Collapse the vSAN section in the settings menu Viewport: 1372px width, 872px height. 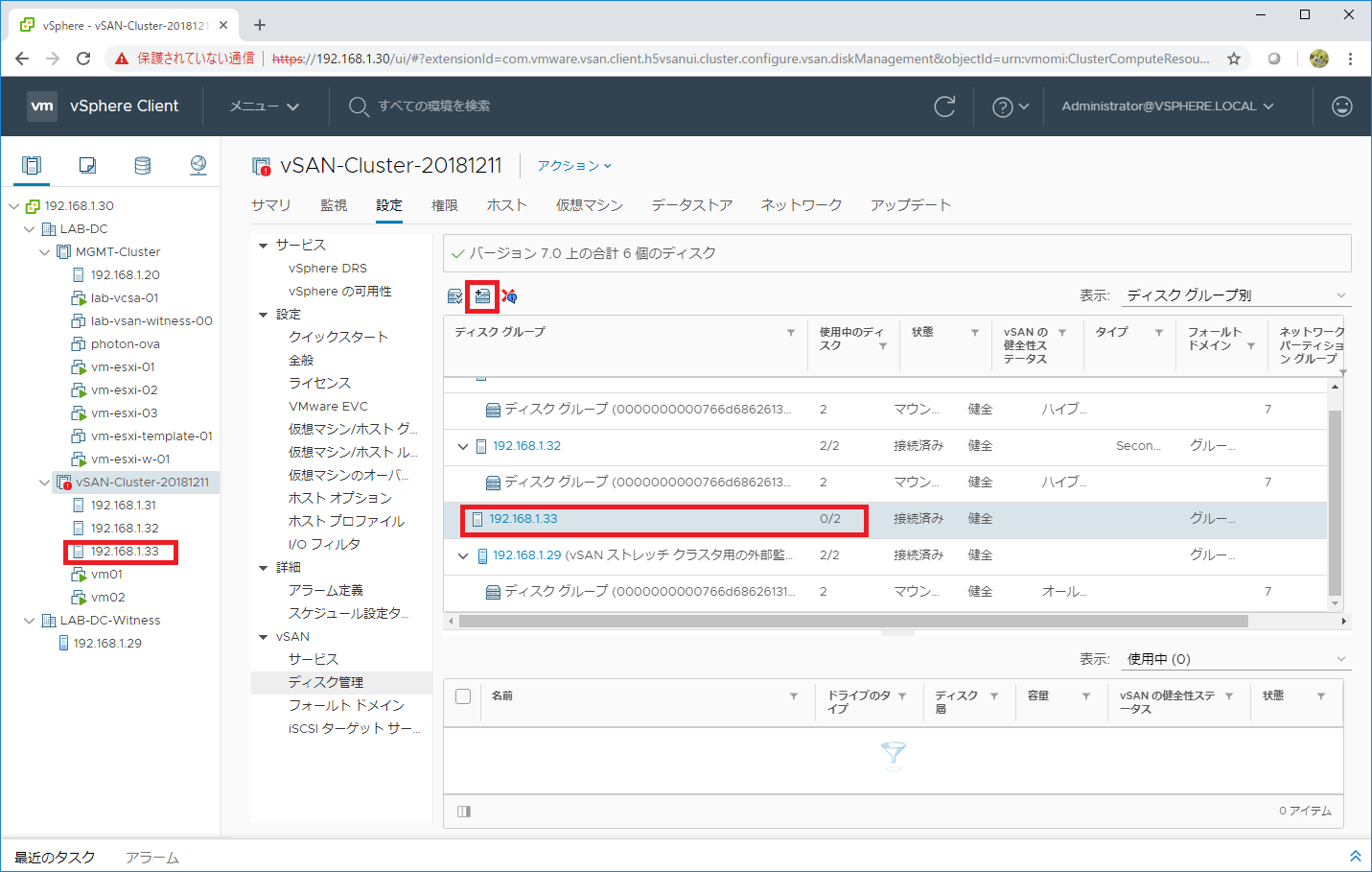[x=264, y=637]
